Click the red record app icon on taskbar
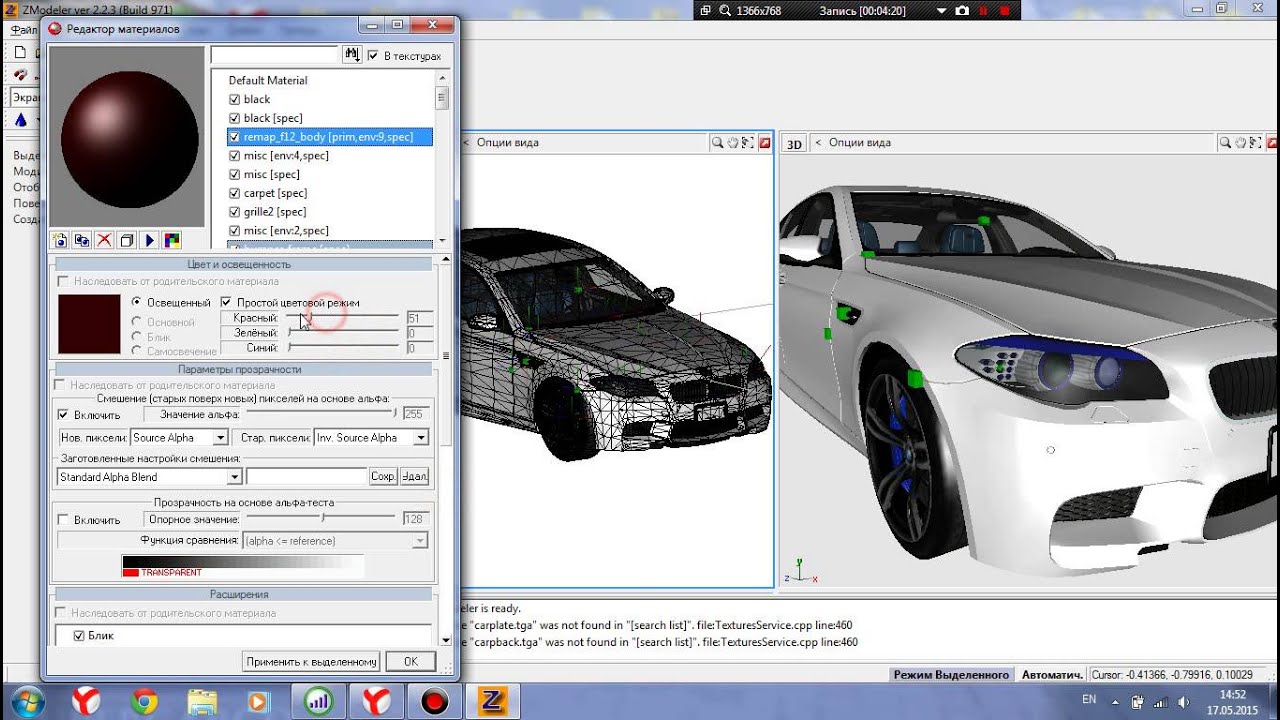Image resolution: width=1280 pixels, height=720 pixels. point(435,701)
